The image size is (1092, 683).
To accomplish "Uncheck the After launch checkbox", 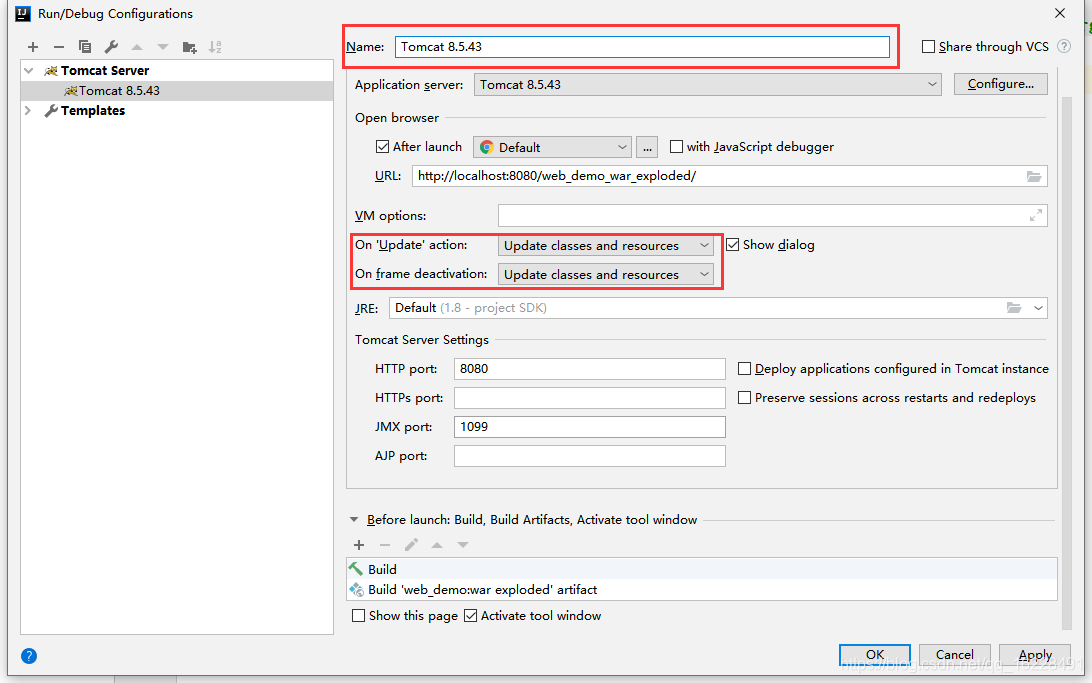I will coord(382,146).
